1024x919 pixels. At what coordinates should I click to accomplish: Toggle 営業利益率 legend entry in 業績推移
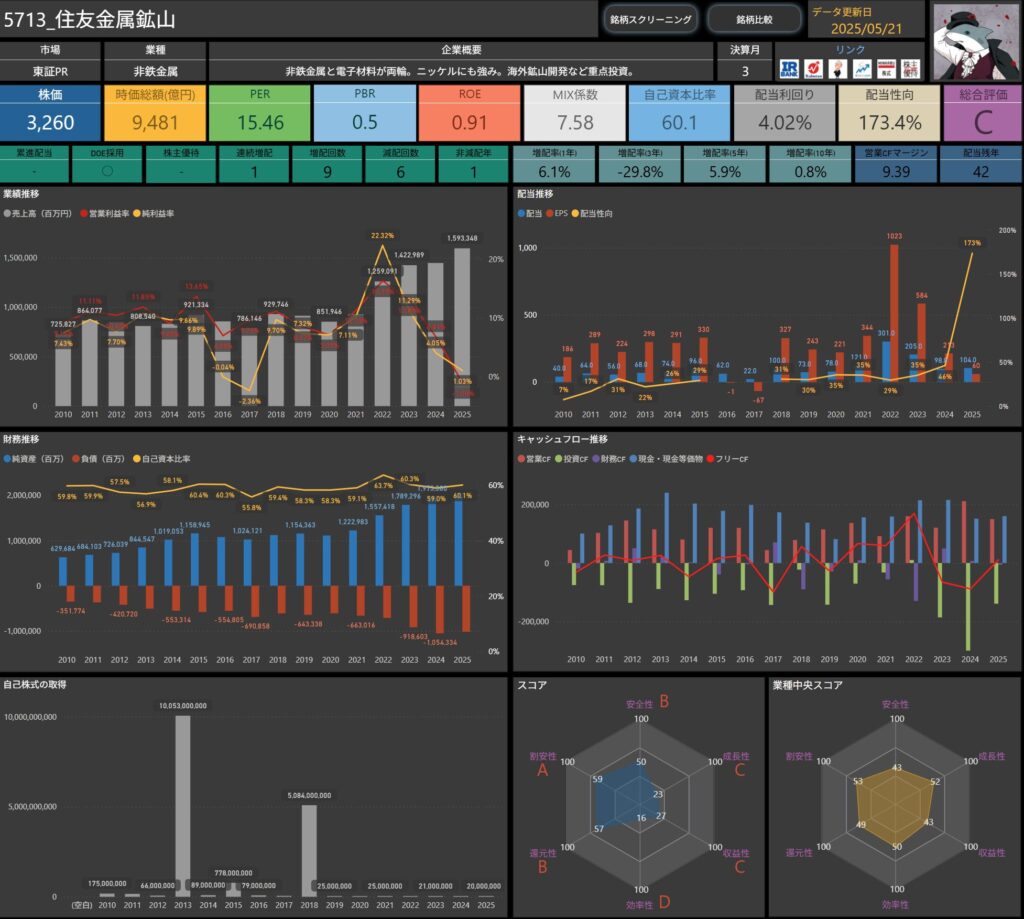pos(104,214)
